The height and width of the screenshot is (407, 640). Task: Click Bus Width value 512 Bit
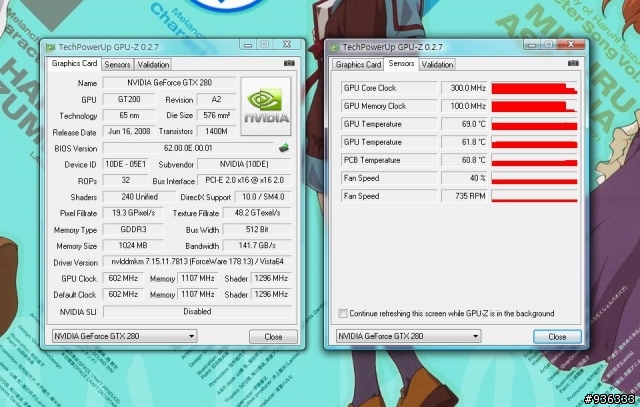coord(257,229)
